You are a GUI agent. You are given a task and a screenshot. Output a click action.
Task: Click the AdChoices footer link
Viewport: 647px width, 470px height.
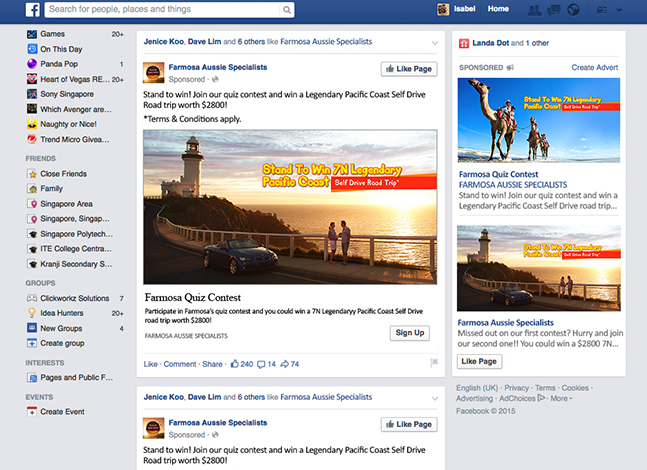[x=522, y=399]
